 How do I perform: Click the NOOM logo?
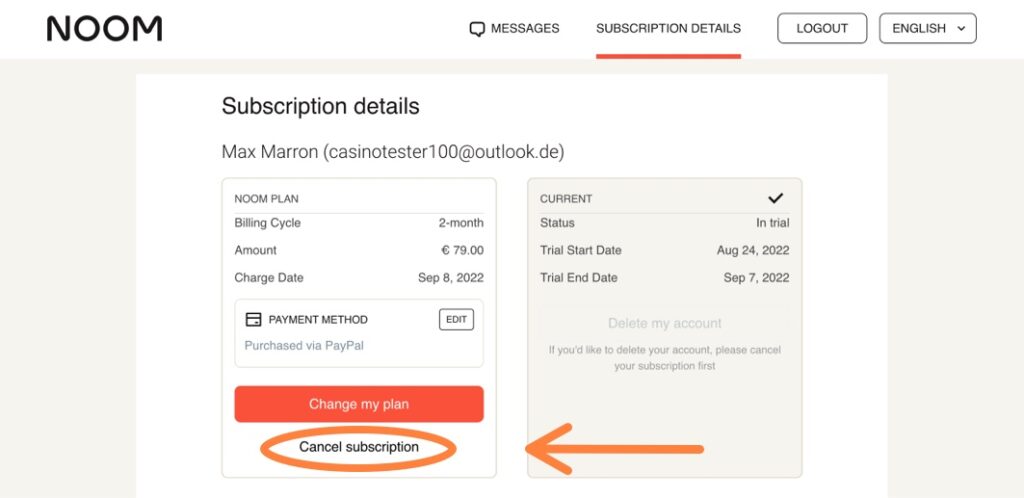point(104,29)
